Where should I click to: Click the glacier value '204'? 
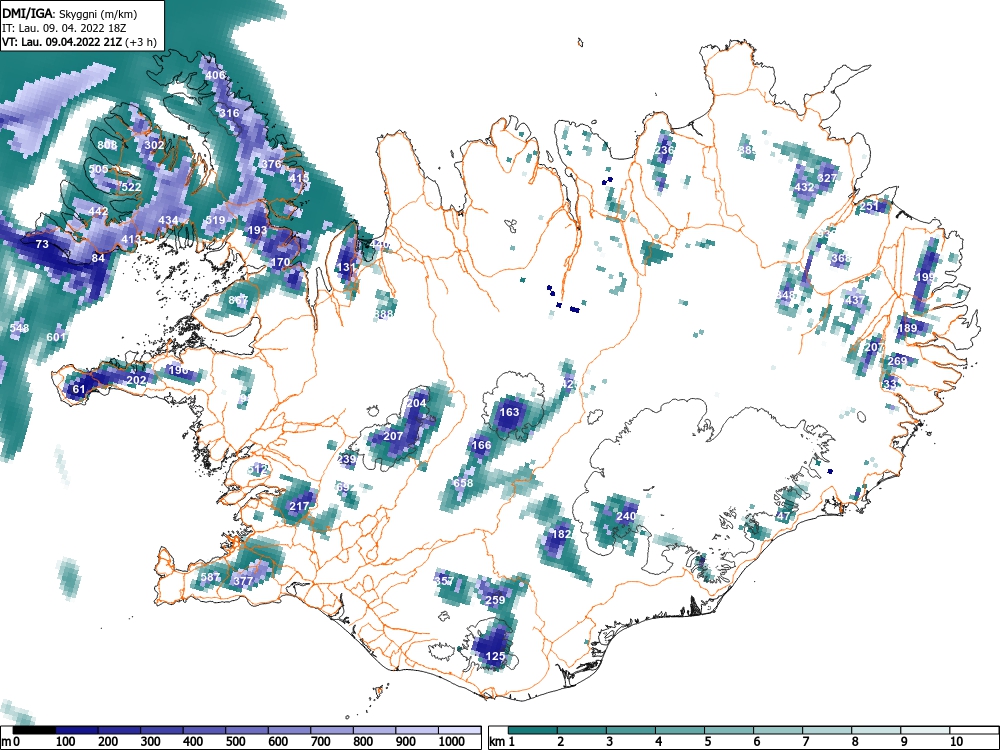[x=416, y=403]
